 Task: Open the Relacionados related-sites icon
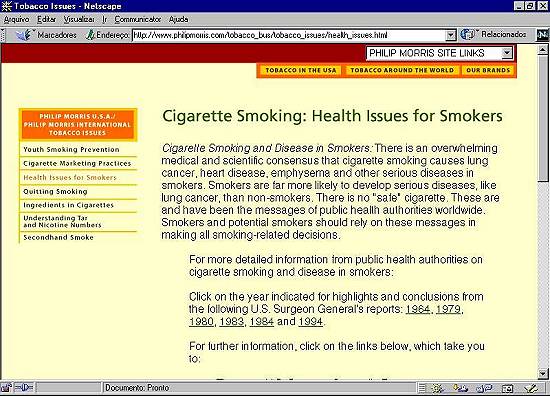468,34
